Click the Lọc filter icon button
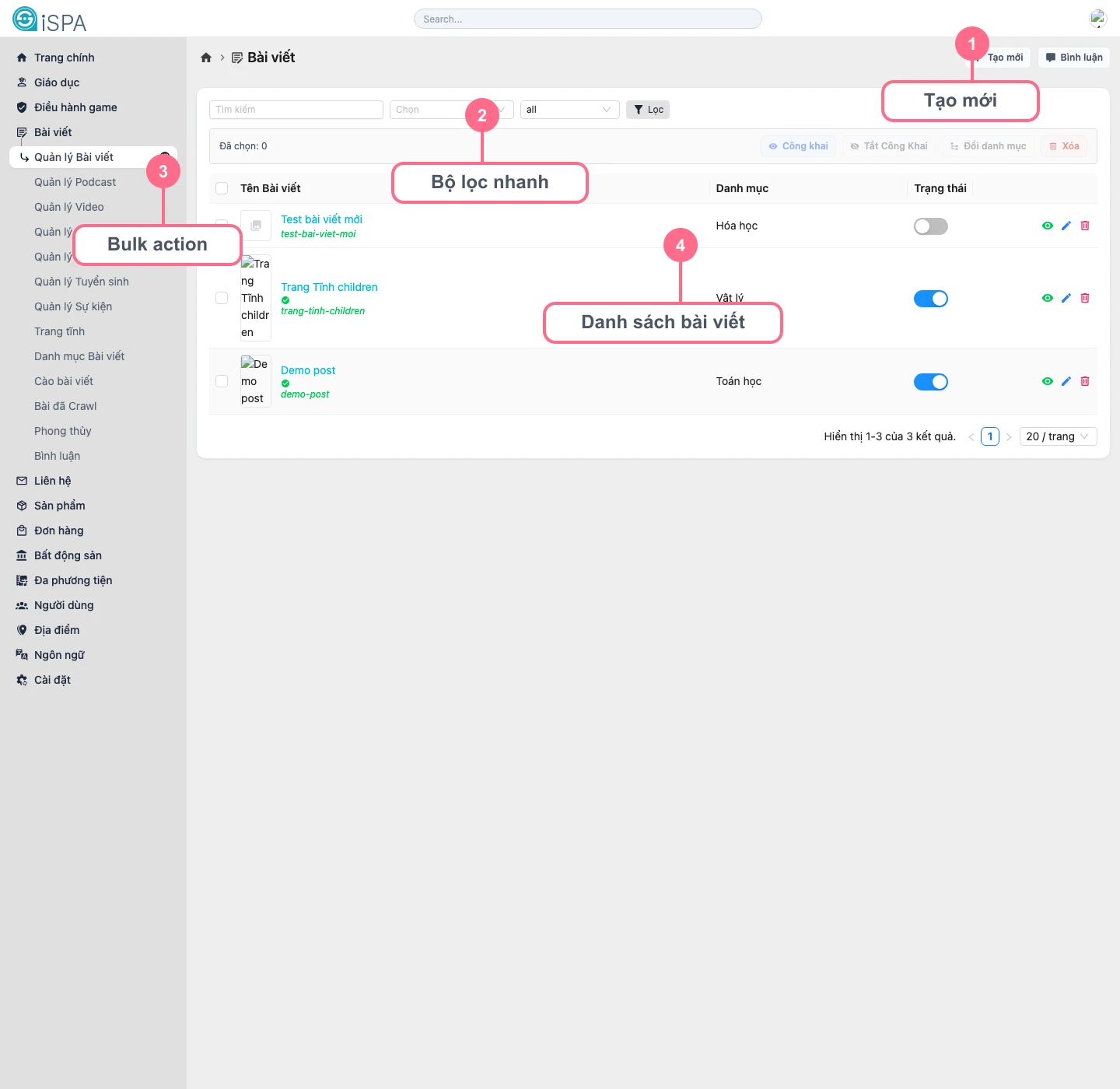 pyautogui.click(x=647, y=109)
